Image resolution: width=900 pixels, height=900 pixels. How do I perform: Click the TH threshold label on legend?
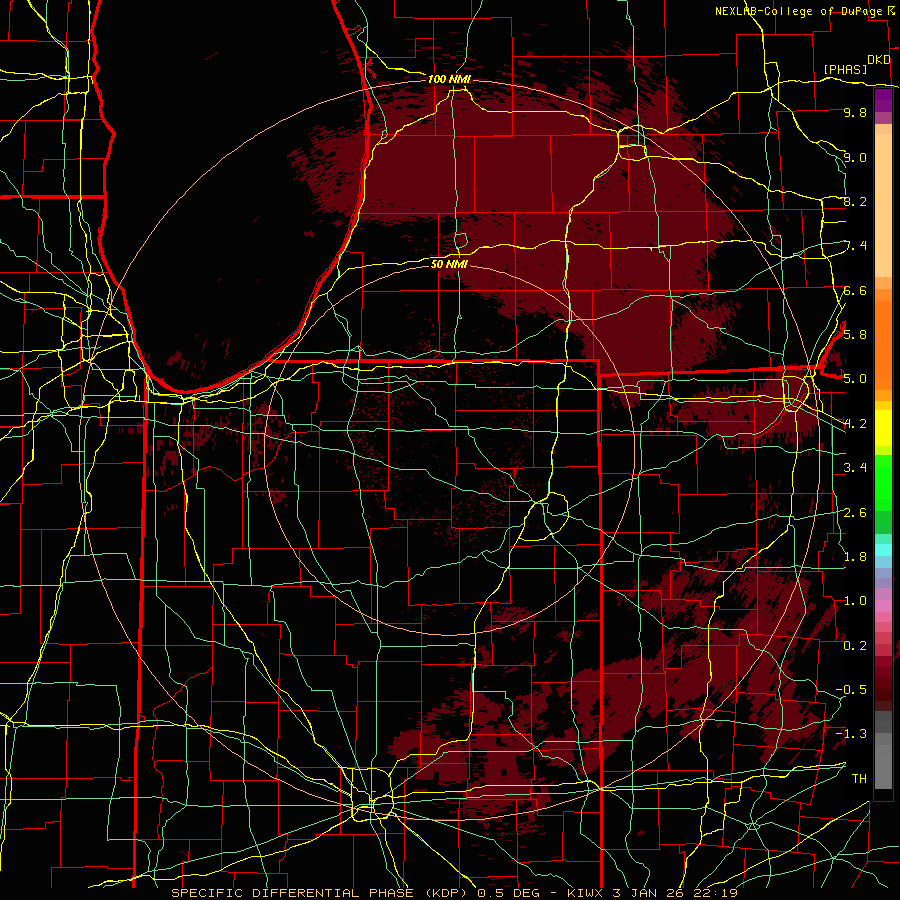coord(859,778)
